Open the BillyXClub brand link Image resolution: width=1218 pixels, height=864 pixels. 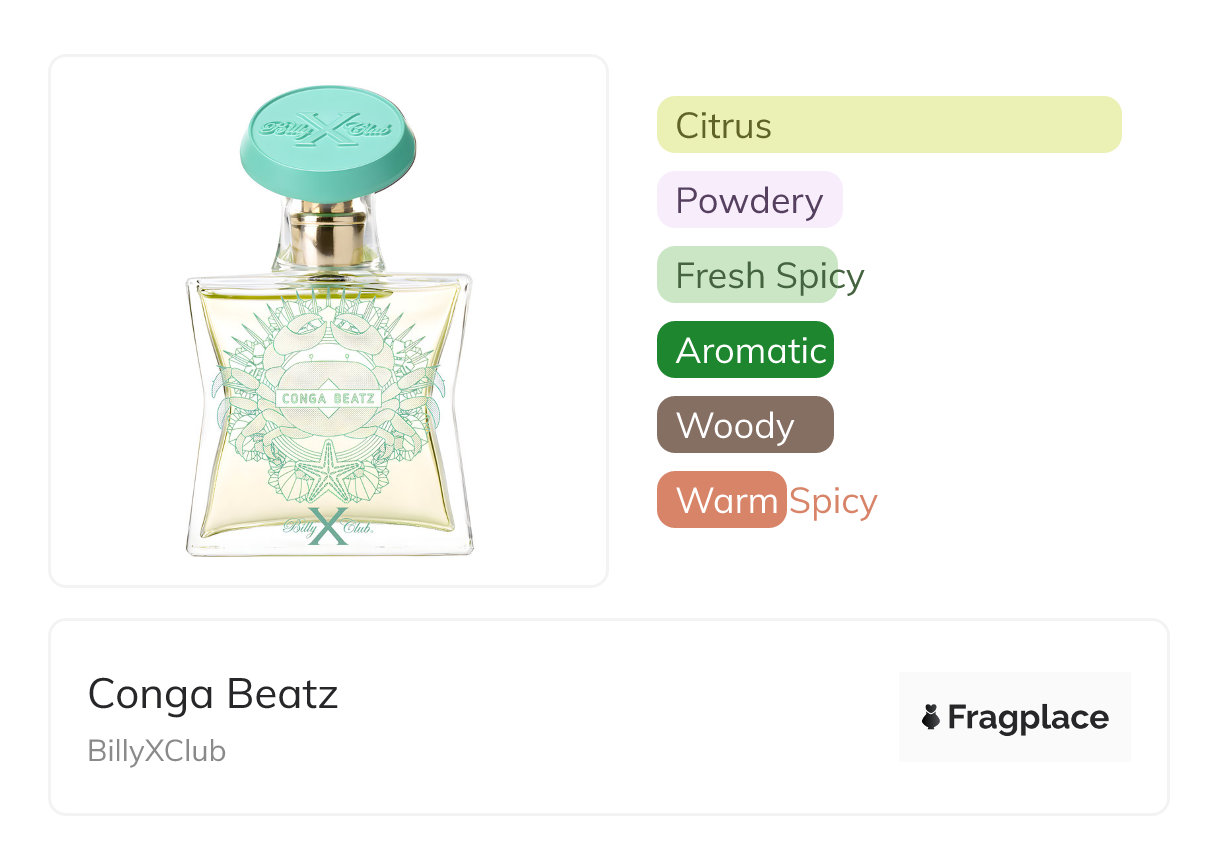point(157,751)
